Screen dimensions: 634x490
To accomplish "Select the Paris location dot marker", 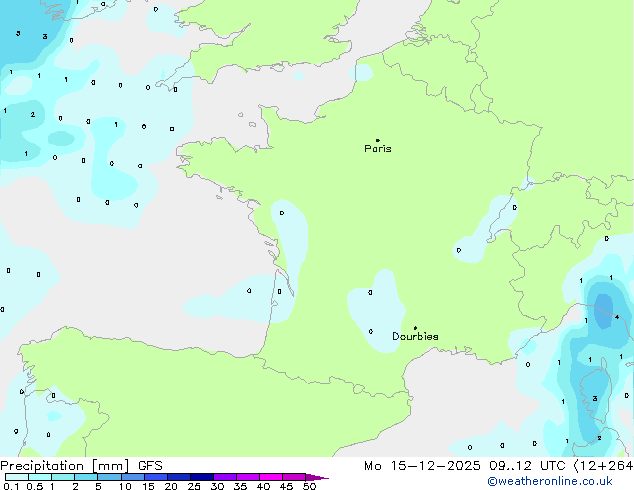I will pos(378,140).
